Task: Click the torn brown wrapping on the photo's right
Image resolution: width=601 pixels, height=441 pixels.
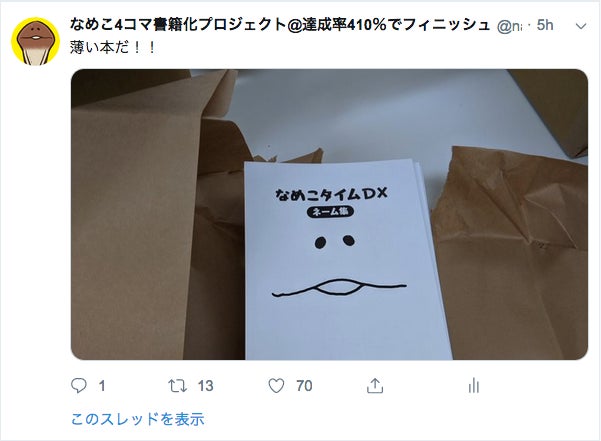Action: tap(510, 253)
